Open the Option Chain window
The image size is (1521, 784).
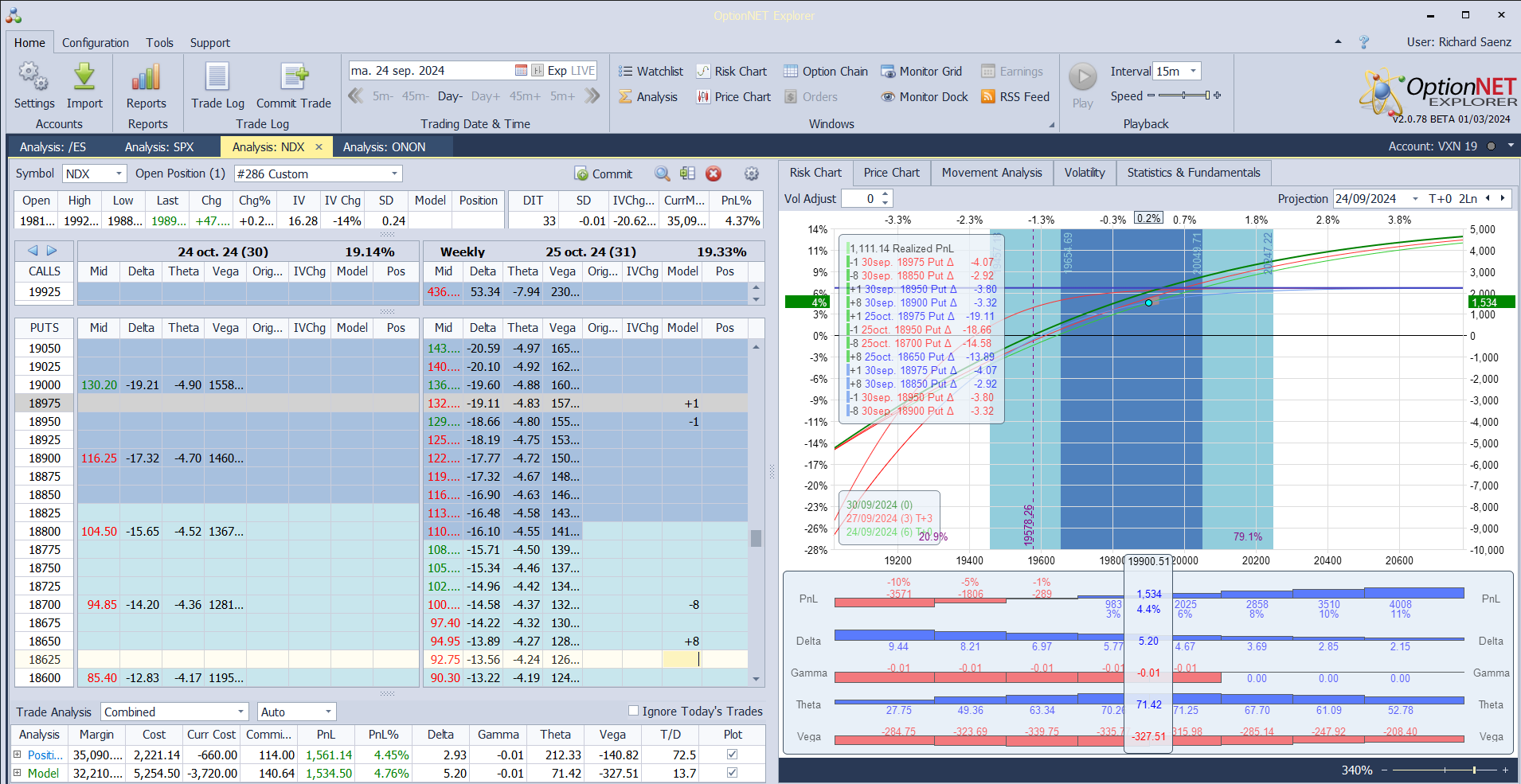point(826,72)
